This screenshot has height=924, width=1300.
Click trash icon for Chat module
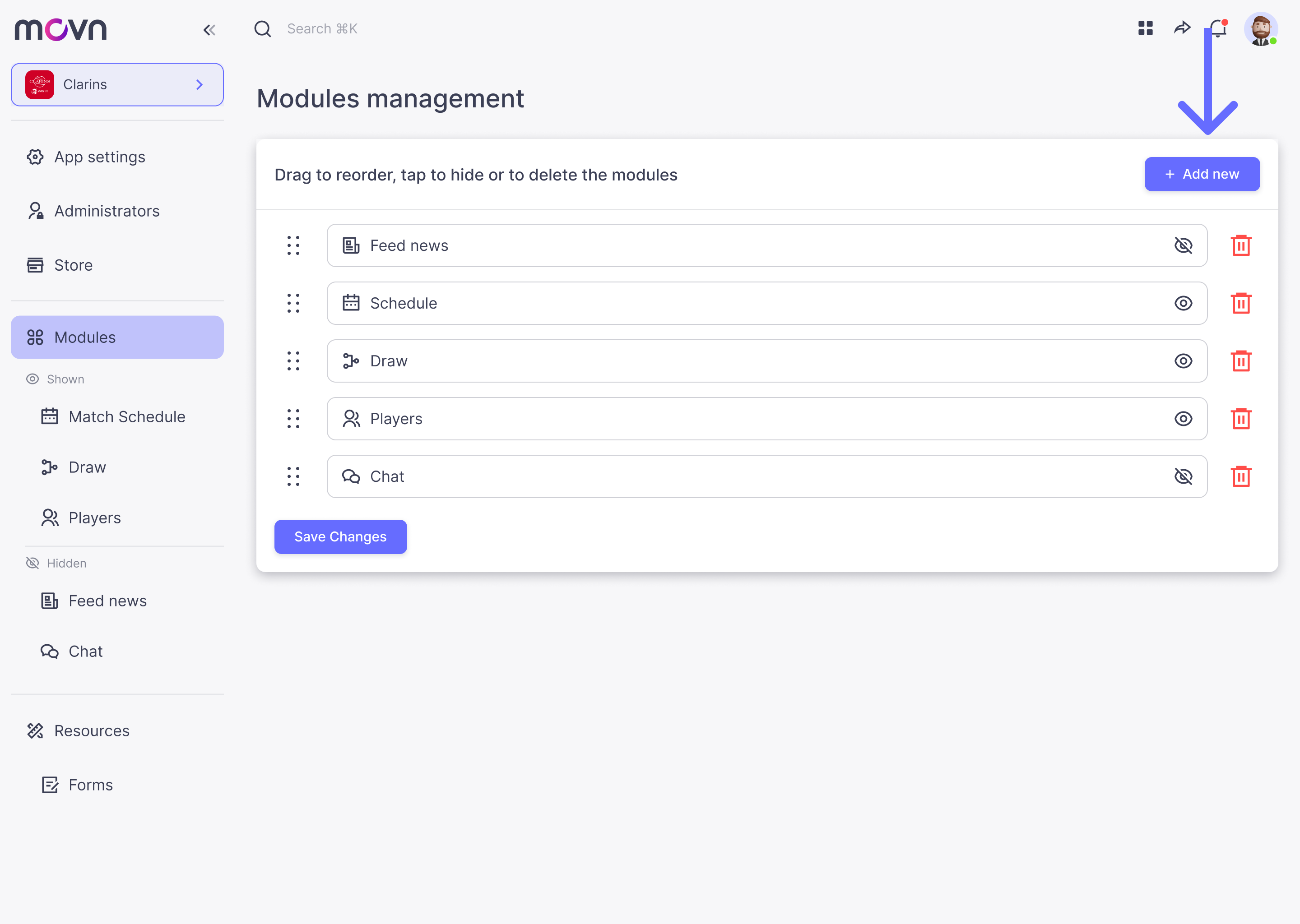click(1240, 477)
